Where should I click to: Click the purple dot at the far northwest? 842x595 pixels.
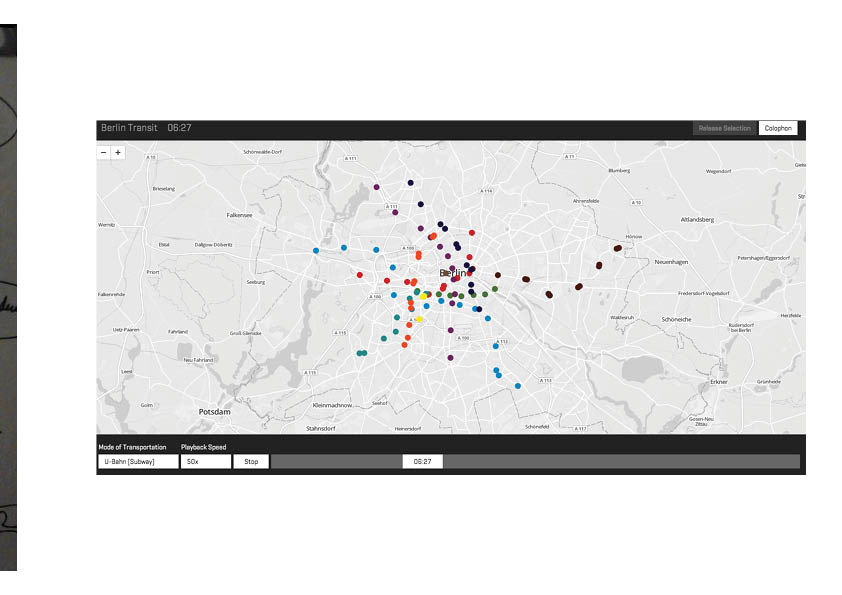[376, 187]
